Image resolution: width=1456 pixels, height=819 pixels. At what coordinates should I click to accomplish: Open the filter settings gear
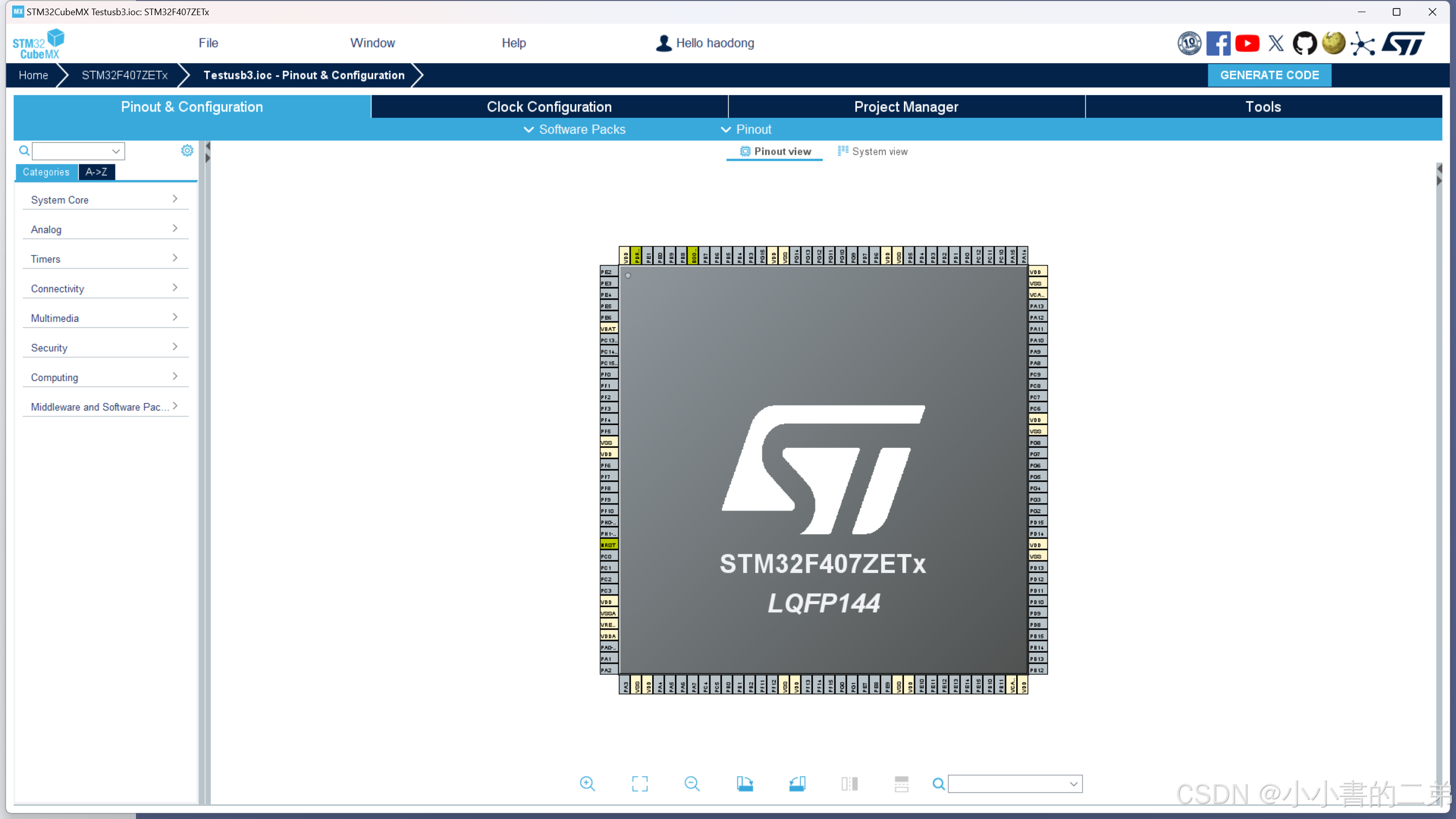(187, 150)
